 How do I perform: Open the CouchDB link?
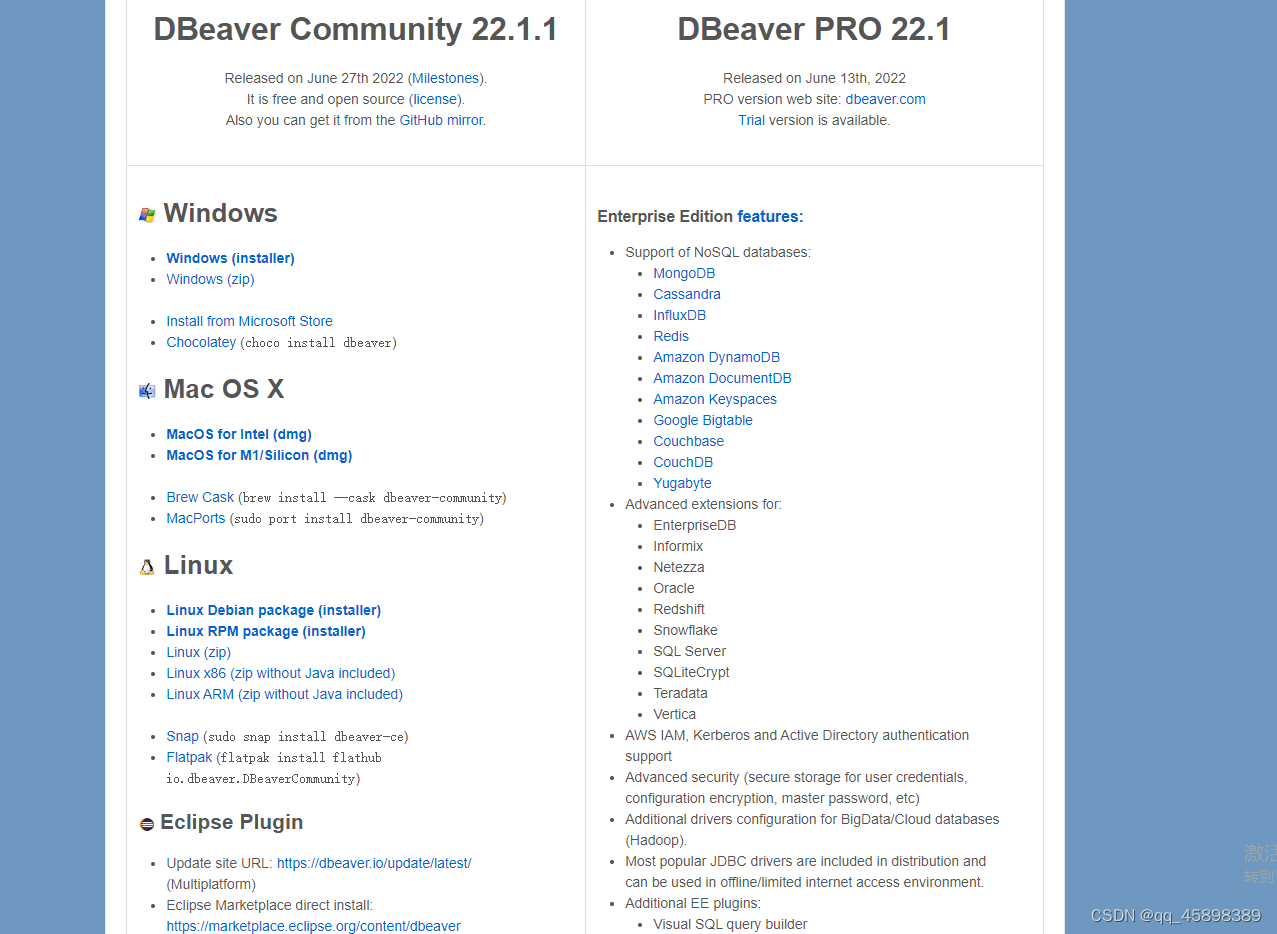coord(683,462)
